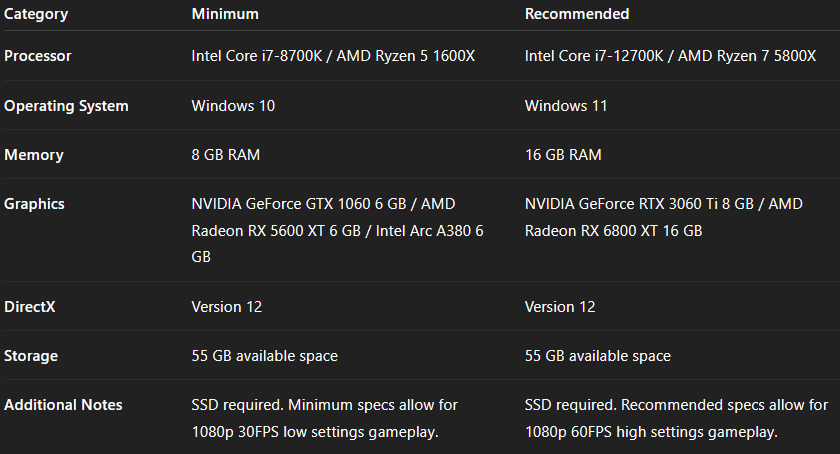
Task: Click the Windows 10 minimum cell
Action: click(233, 106)
